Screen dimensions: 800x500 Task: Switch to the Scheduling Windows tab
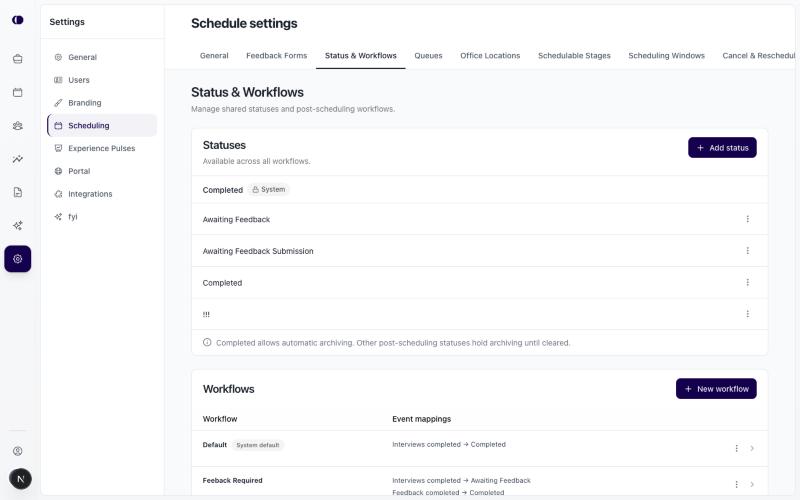click(x=666, y=56)
